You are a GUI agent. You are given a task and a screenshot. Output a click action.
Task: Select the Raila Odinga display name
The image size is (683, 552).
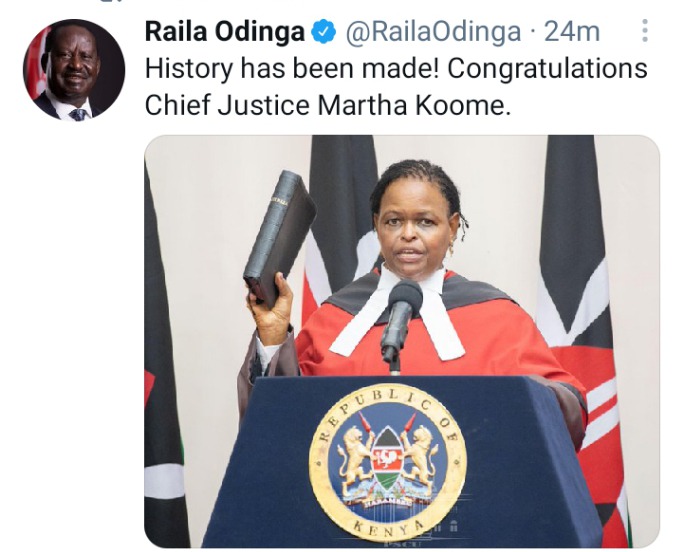pos(224,32)
